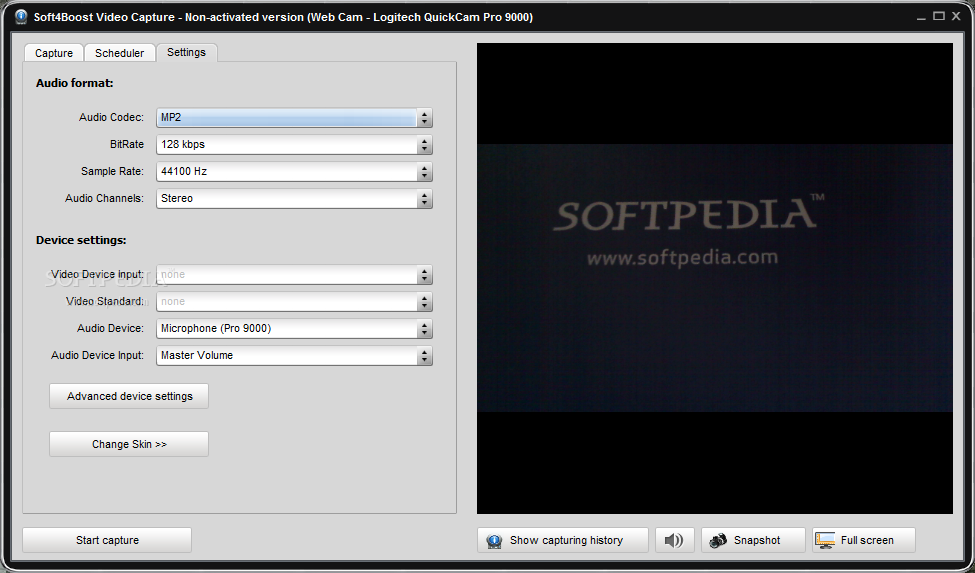Image resolution: width=975 pixels, height=573 pixels.
Task: Switch to the Capture tab
Action: click(x=53, y=53)
